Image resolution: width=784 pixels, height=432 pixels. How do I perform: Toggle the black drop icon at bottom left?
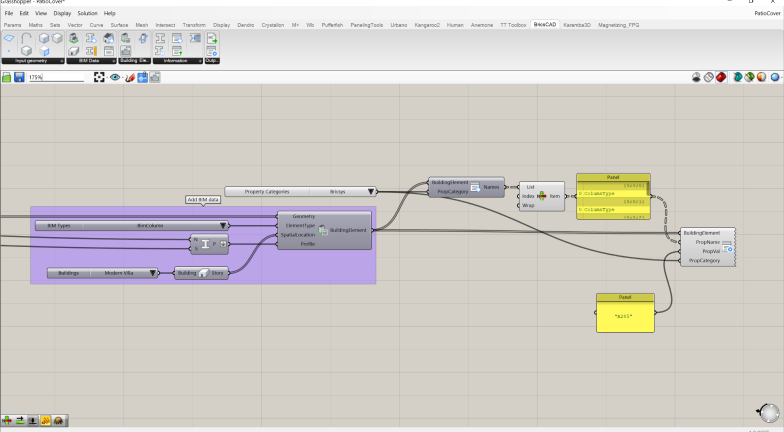click(32, 420)
